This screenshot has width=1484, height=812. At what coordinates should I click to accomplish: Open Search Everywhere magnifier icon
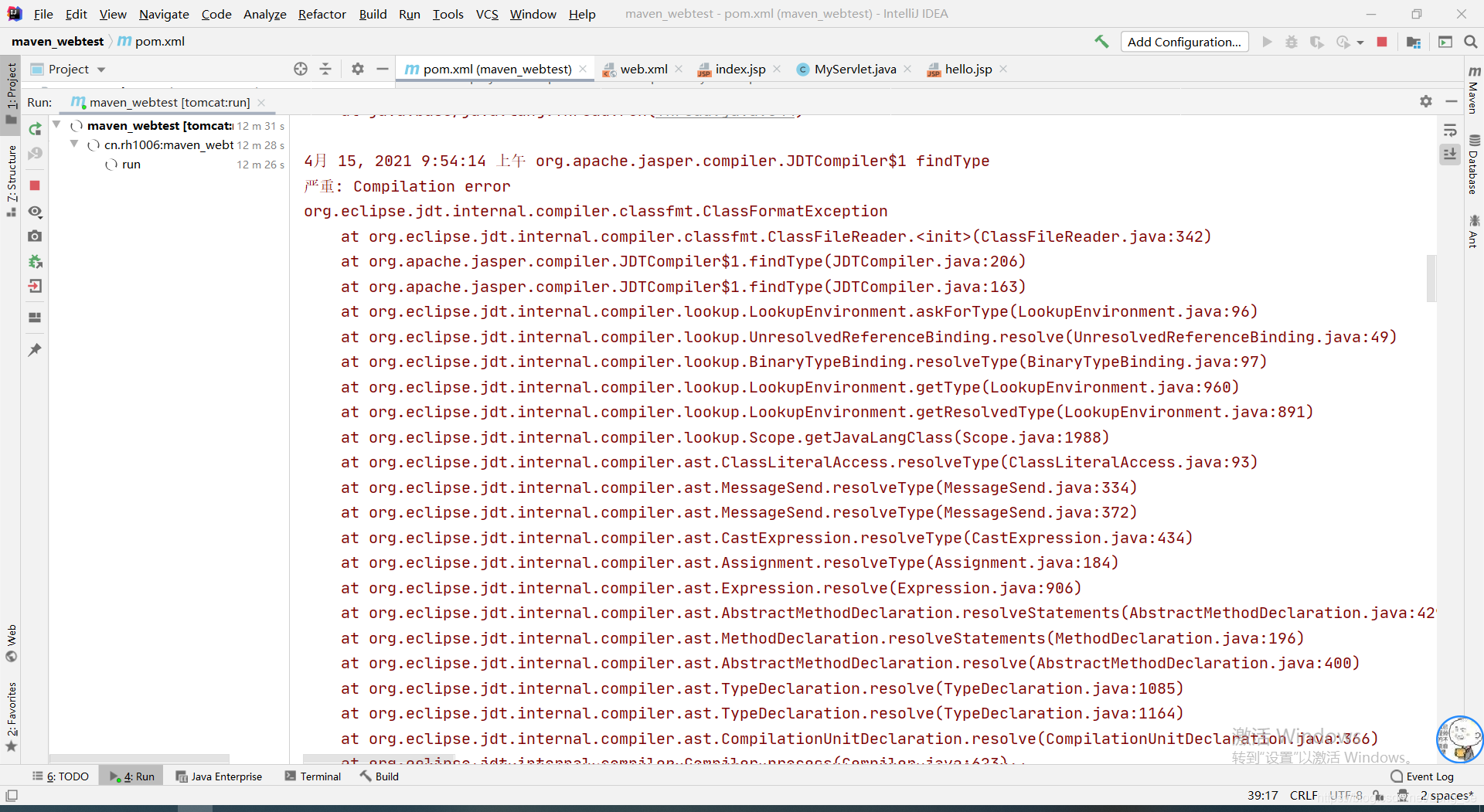pos(1470,42)
